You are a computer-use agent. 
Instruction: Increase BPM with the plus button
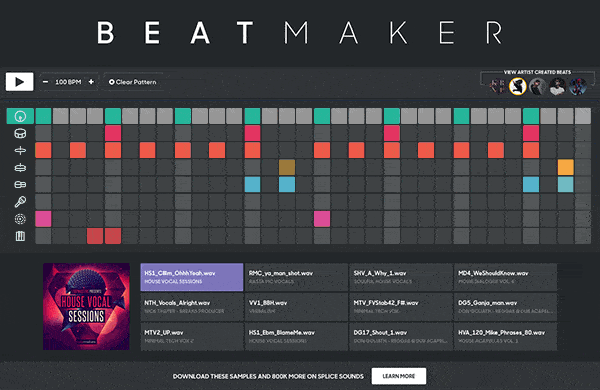pyautogui.click(x=91, y=82)
